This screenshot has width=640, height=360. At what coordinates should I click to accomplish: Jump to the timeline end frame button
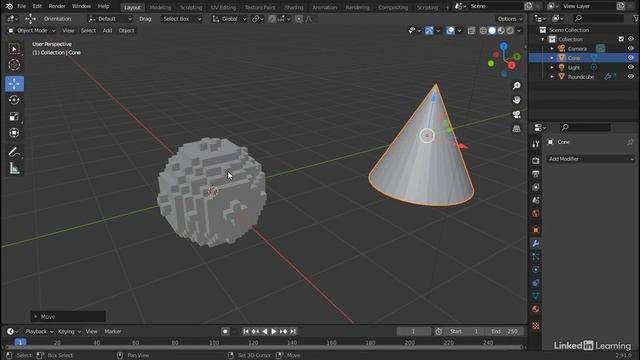point(293,331)
